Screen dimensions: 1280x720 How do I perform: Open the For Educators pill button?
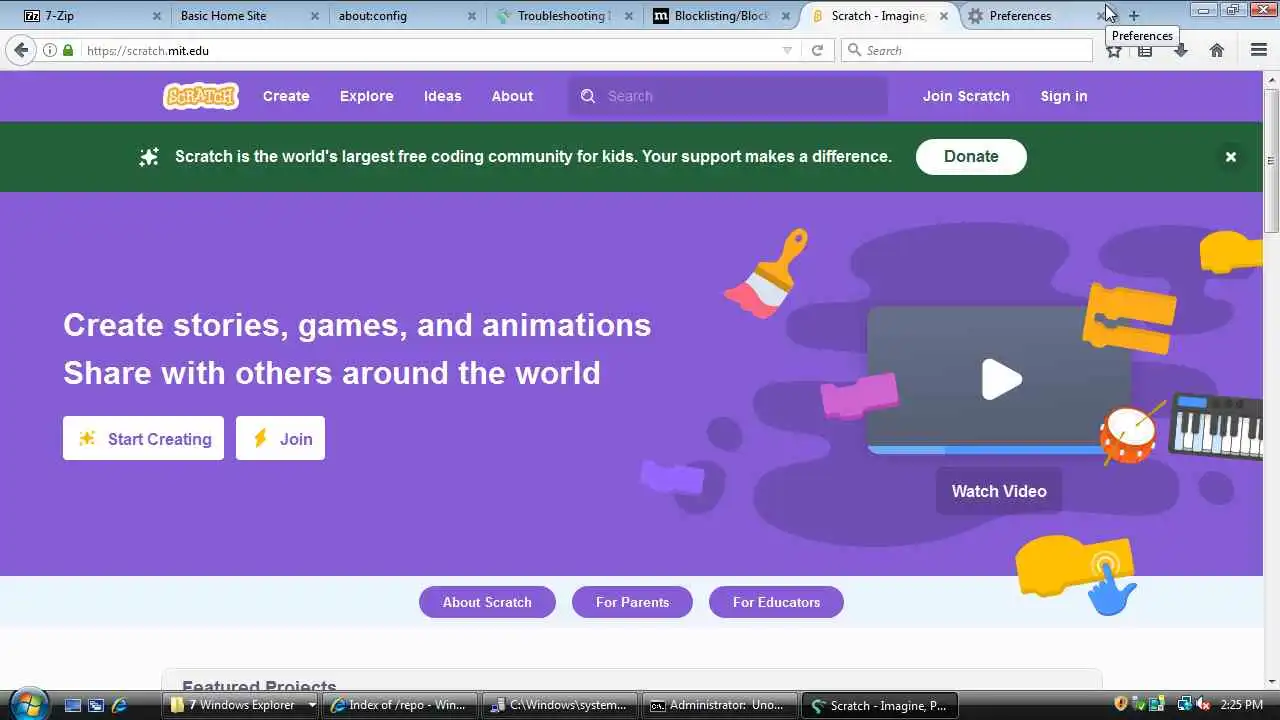pos(776,602)
